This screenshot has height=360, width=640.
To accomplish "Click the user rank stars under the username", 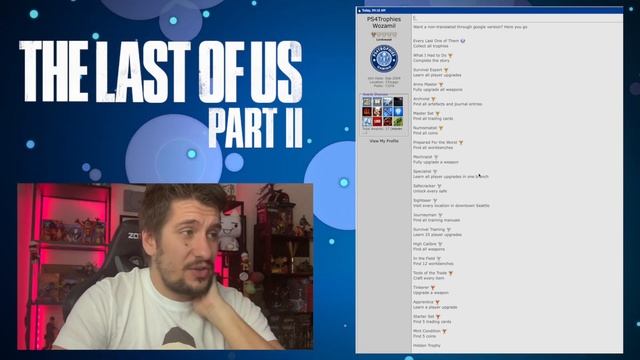I will click(384, 35).
